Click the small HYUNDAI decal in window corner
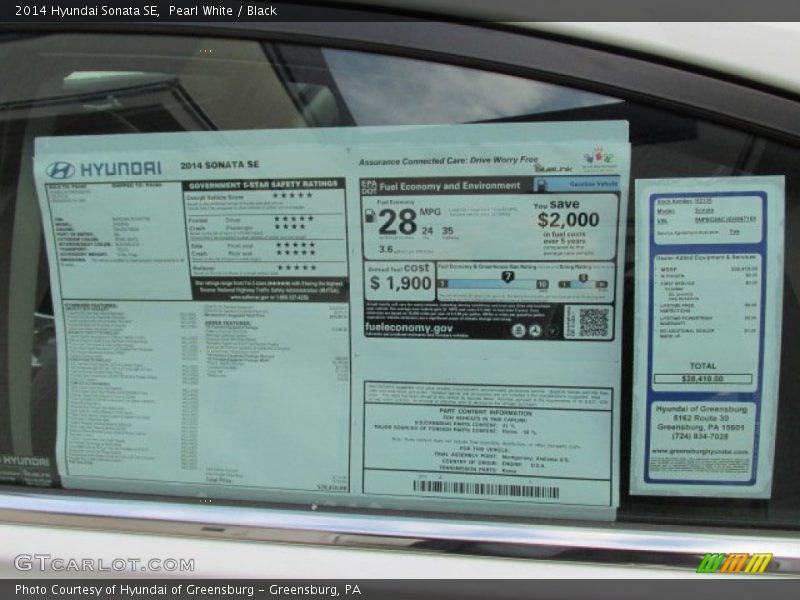The image size is (800, 600). click(x=26, y=461)
